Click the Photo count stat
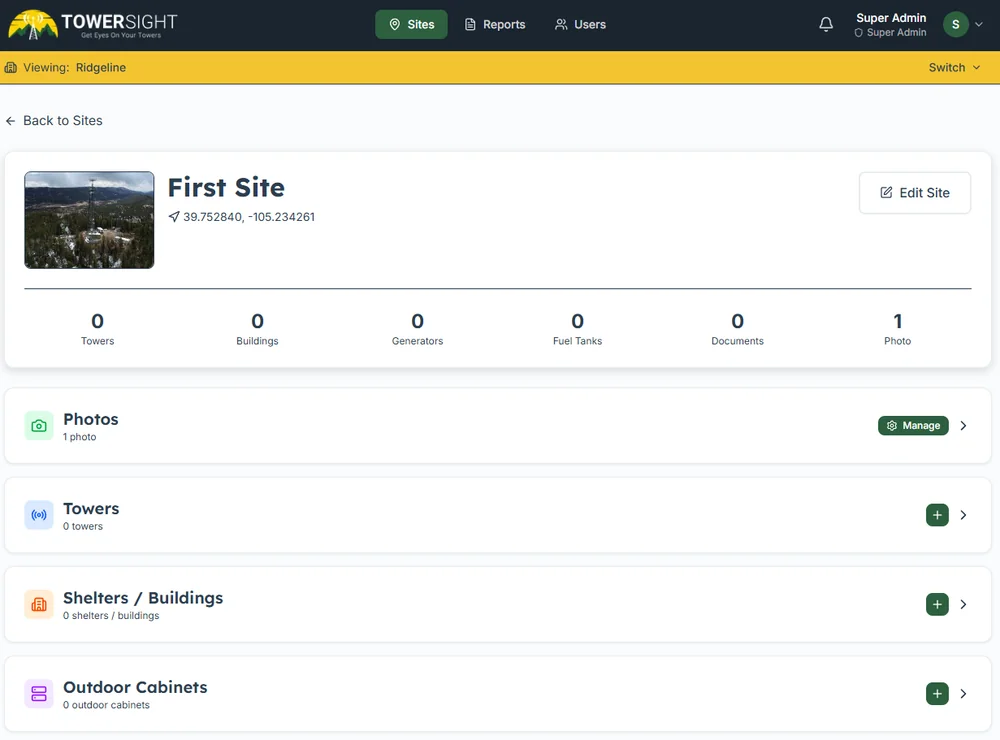Image resolution: width=1000 pixels, height=740 pixels. coord(897,328)
